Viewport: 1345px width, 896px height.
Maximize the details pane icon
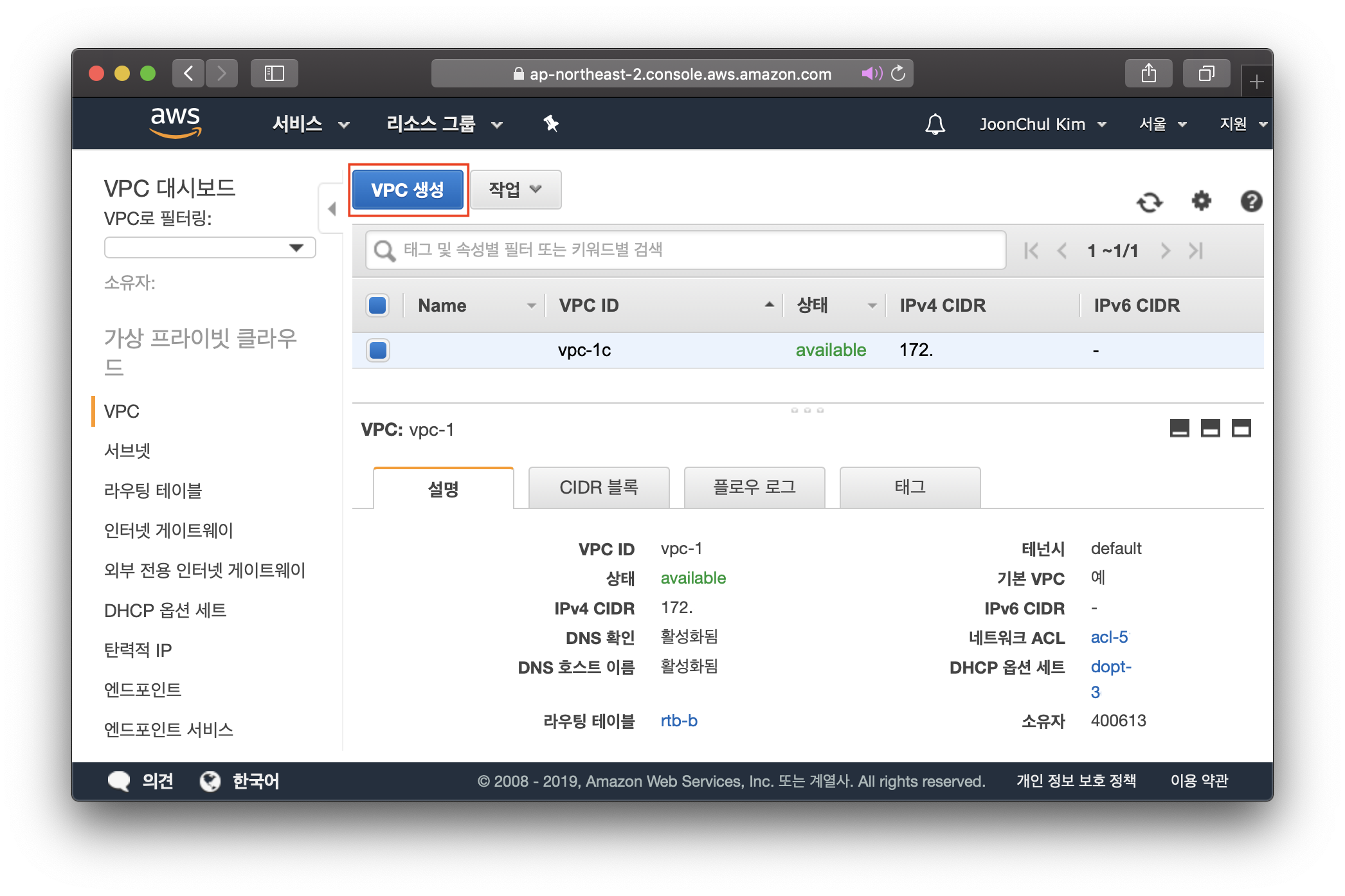[1241, 428]
